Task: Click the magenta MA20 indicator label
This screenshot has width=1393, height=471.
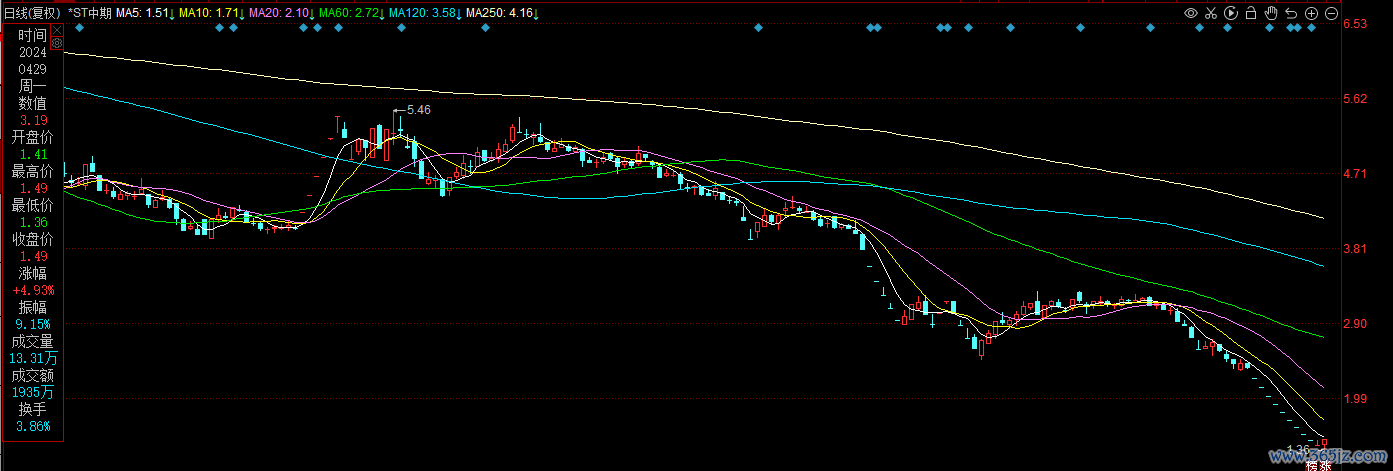Action: click(x=281, y=13)
